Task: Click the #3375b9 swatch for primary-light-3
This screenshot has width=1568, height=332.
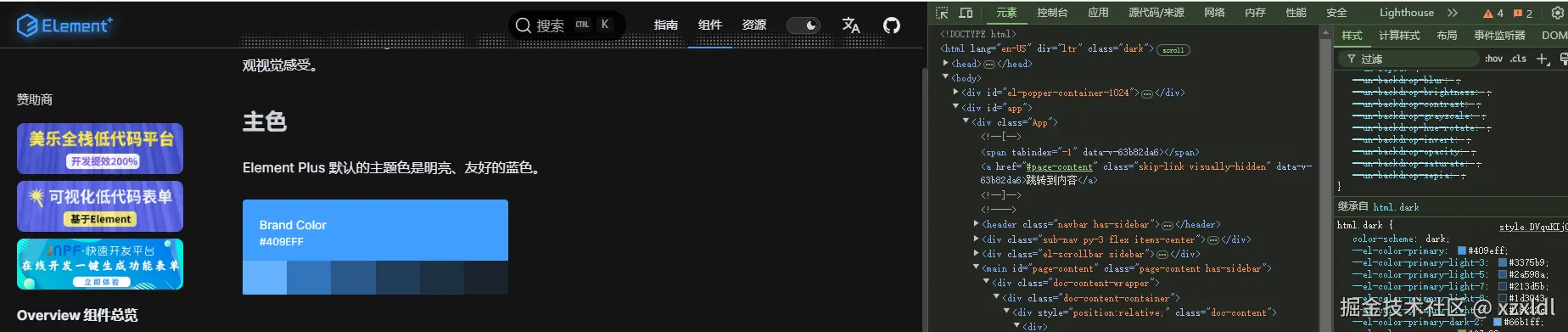Action: click(1503, 262)
